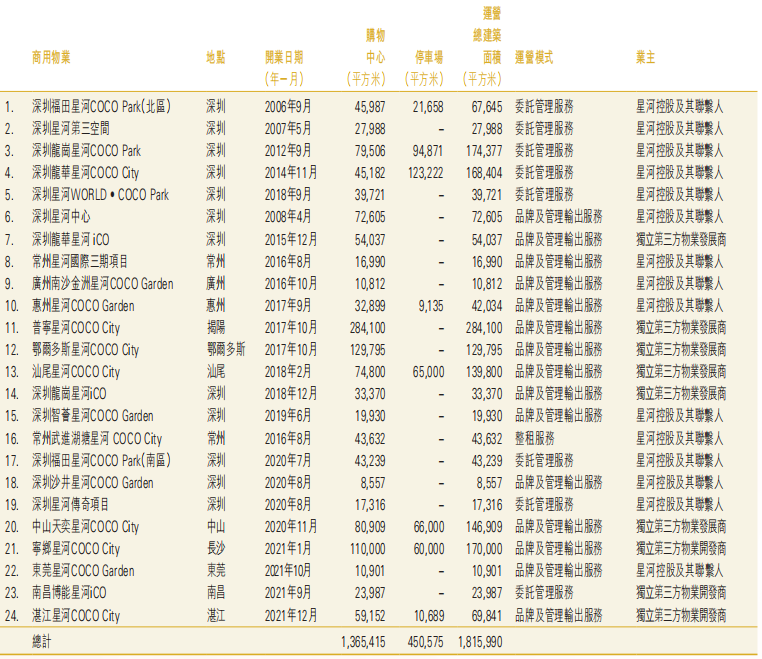762x659 pixels.
Task: Click the grand total 1,815,990
Action: pyautogui.click(x=480, y=639)
